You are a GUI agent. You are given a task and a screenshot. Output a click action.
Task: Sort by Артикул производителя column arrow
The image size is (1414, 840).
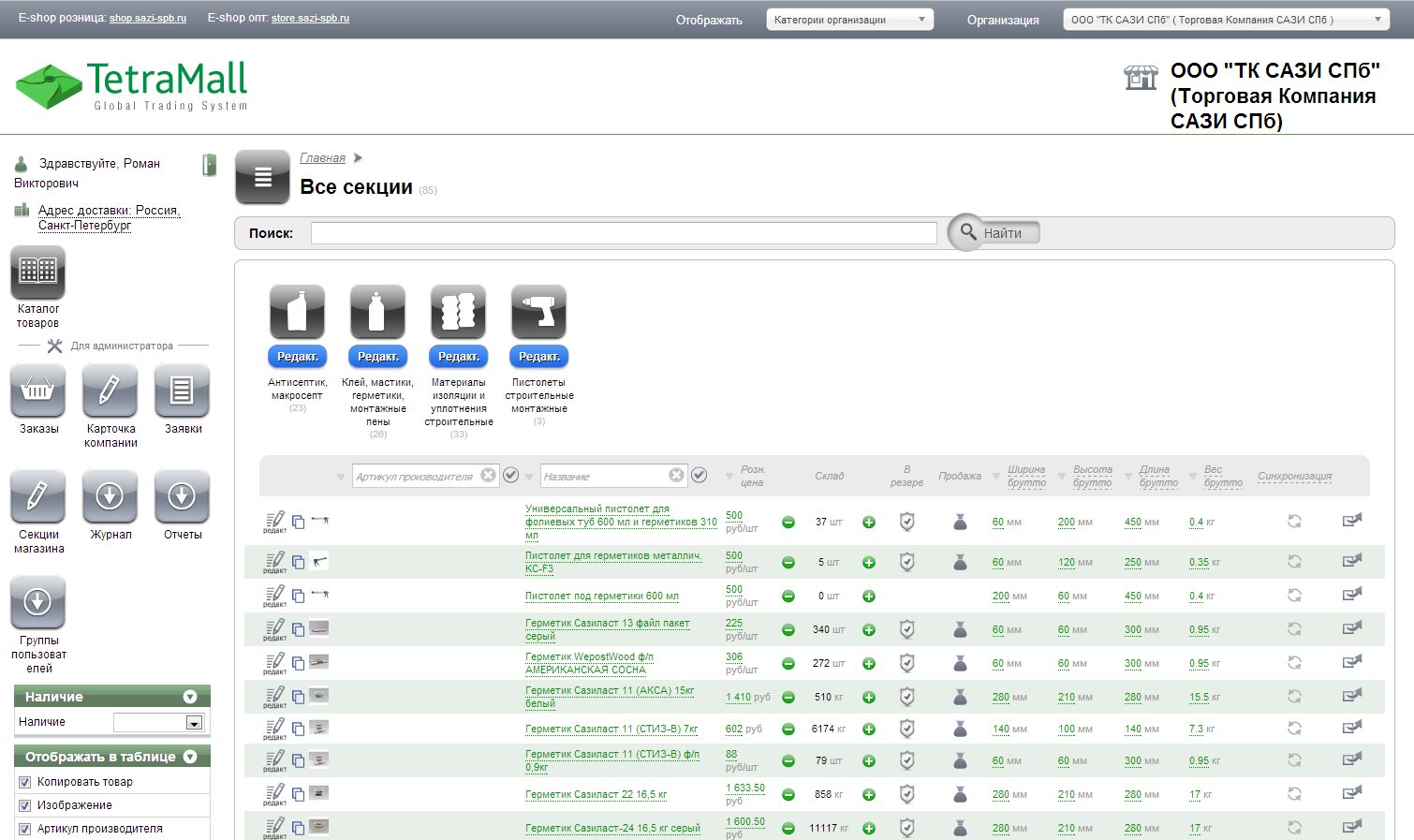tap(341, 478)
